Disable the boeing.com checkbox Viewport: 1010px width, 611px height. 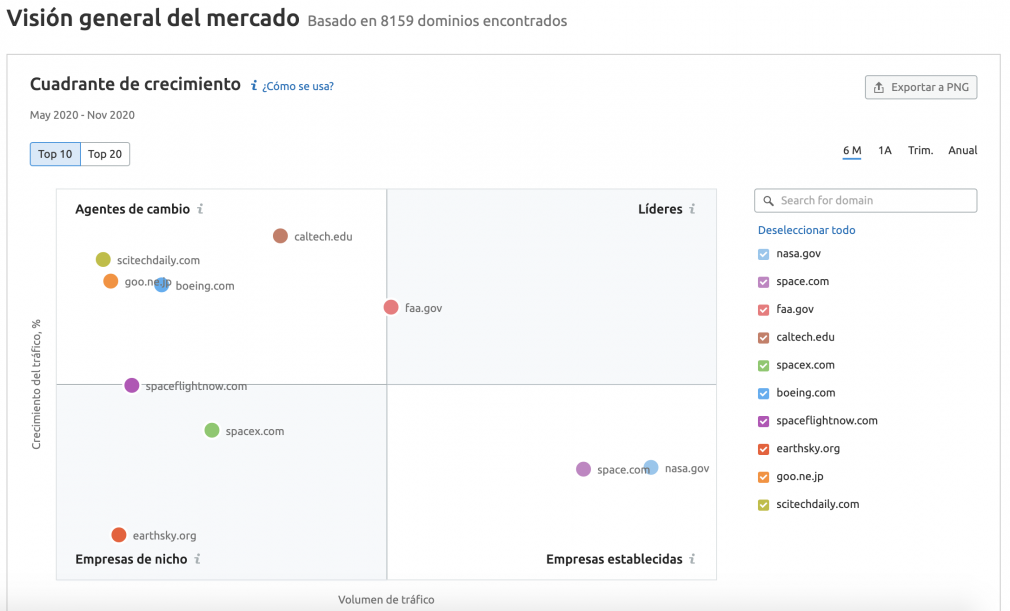point(763,393)
